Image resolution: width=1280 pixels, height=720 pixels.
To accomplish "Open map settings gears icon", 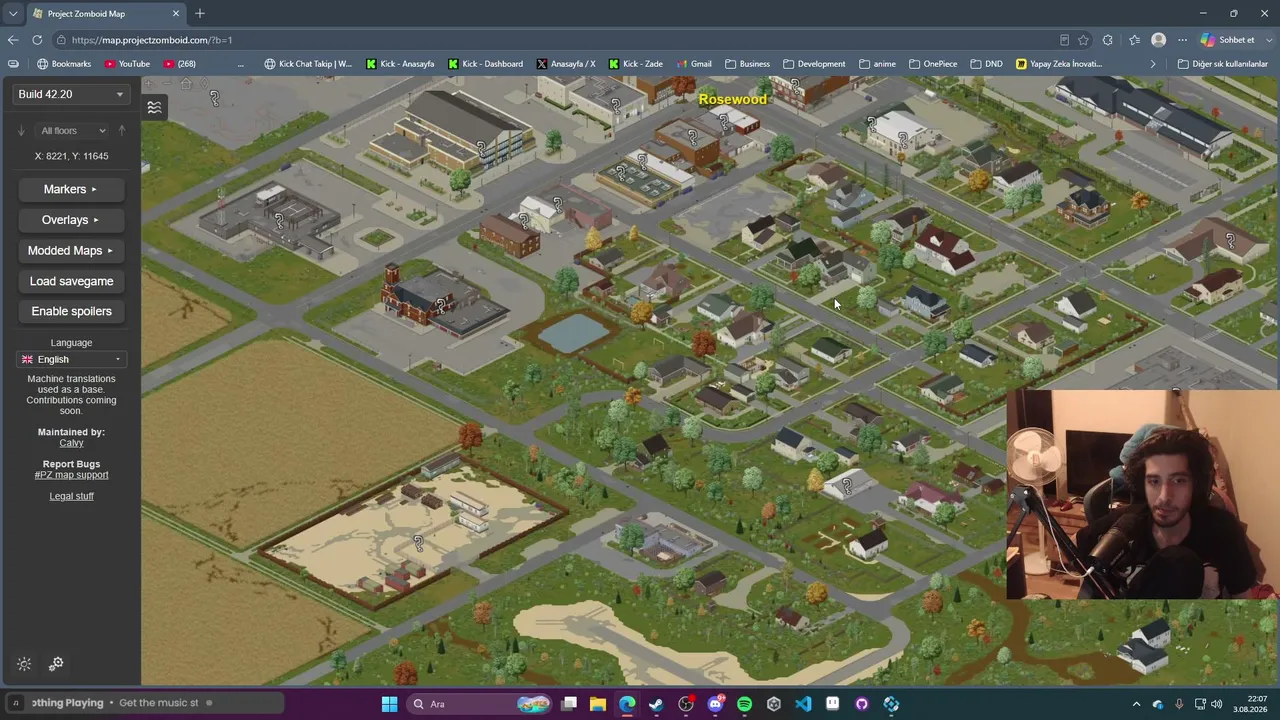I will (56, 663).
